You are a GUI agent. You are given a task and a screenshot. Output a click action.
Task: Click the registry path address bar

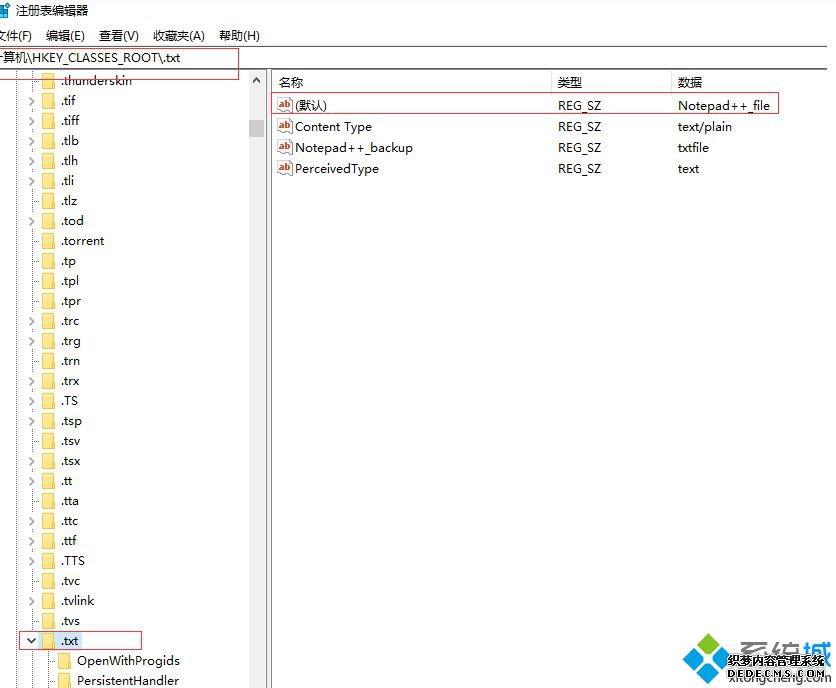click(x=400, y=58)
